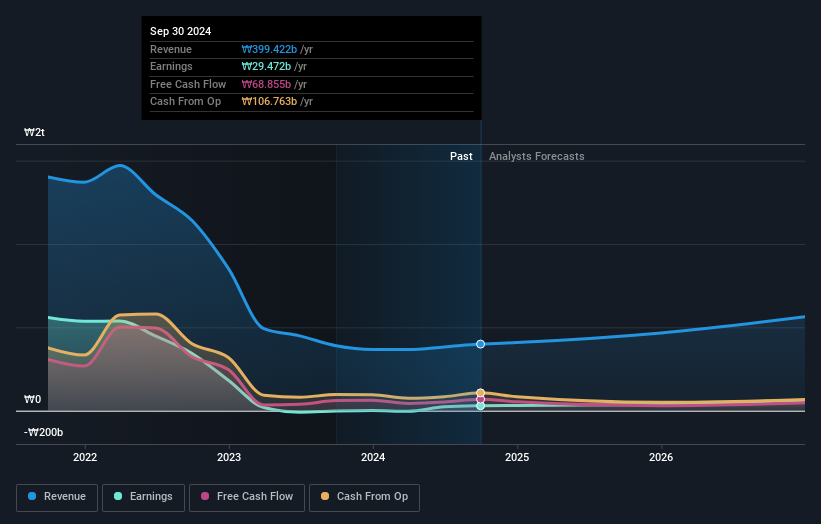Click the Past section label

pos(461,156)
